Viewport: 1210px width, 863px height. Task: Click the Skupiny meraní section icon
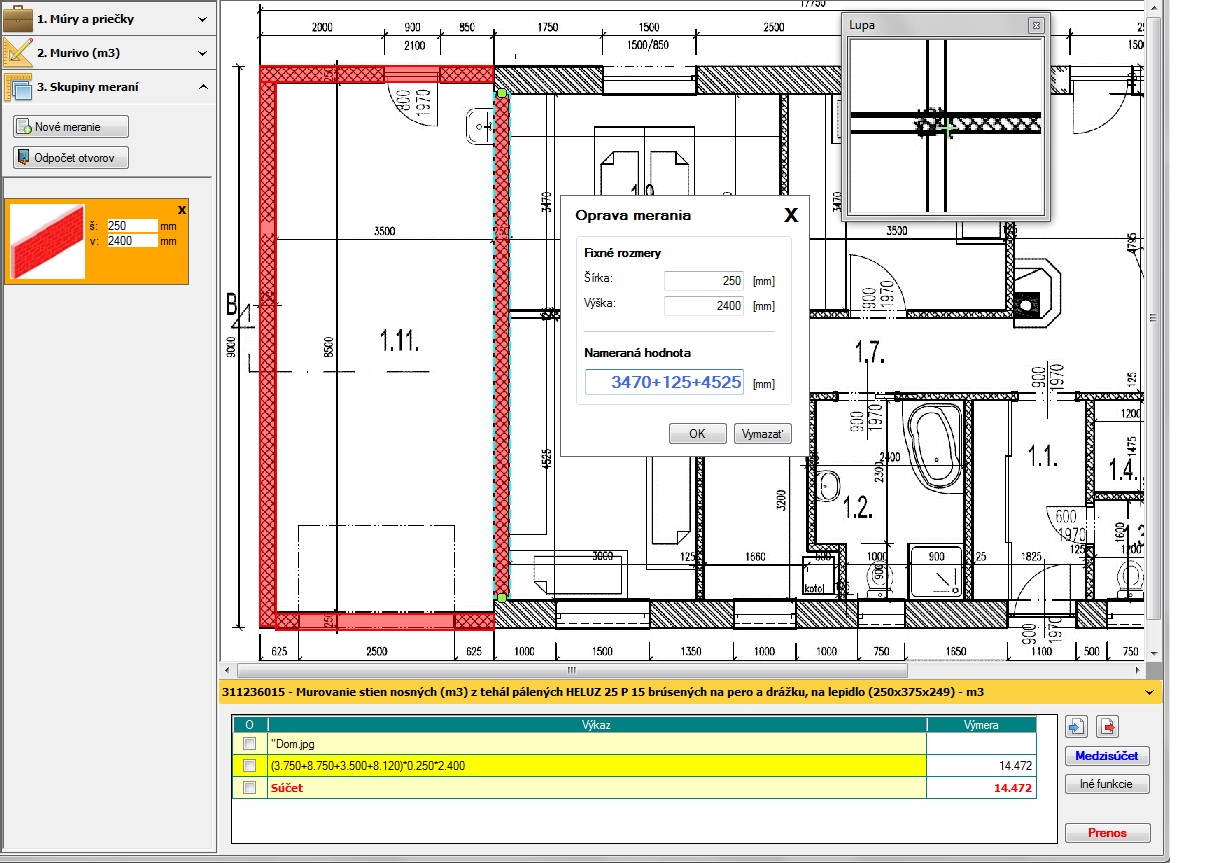tap(17, 87)
